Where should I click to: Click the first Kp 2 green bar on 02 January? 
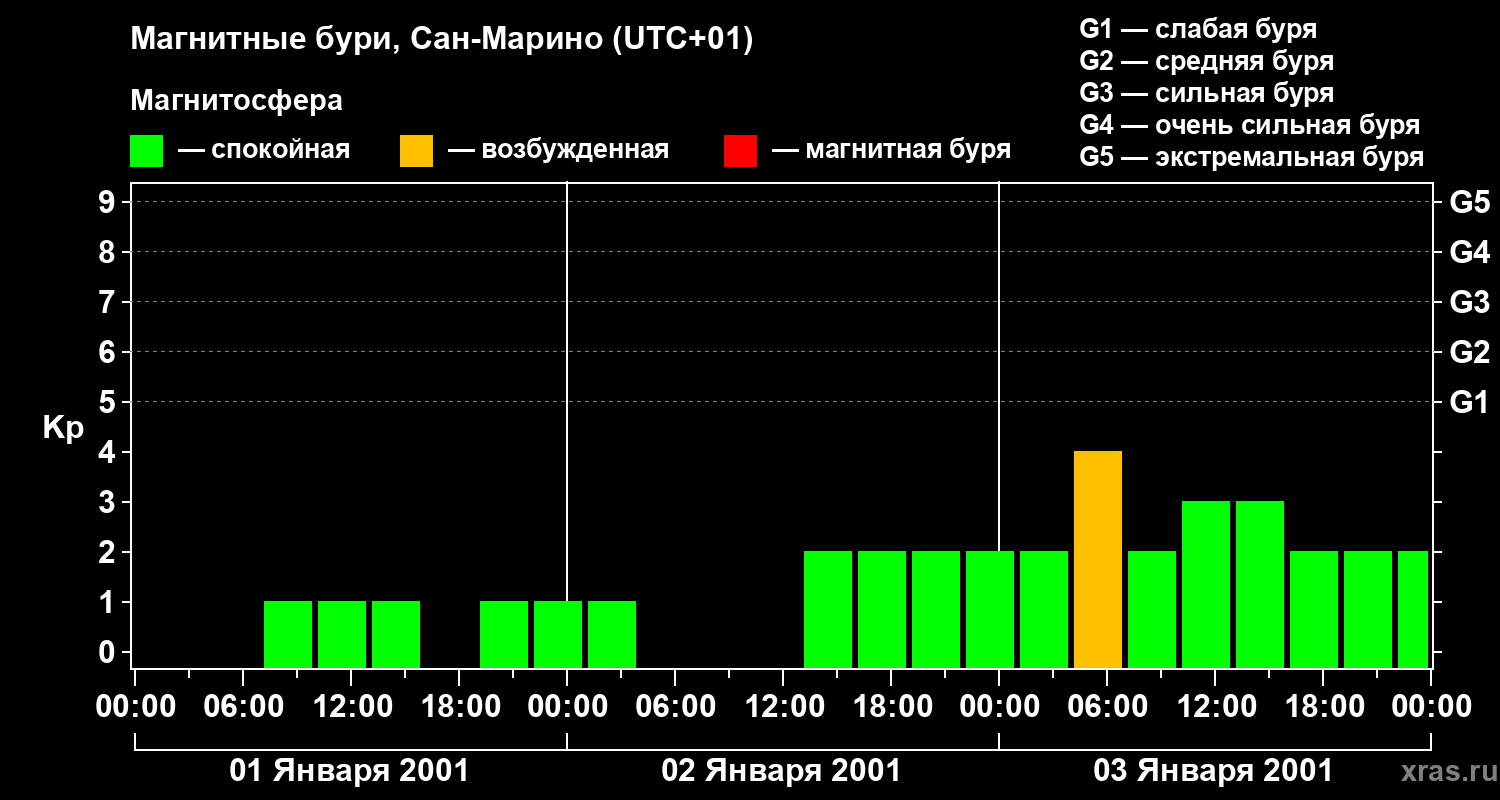828,609
